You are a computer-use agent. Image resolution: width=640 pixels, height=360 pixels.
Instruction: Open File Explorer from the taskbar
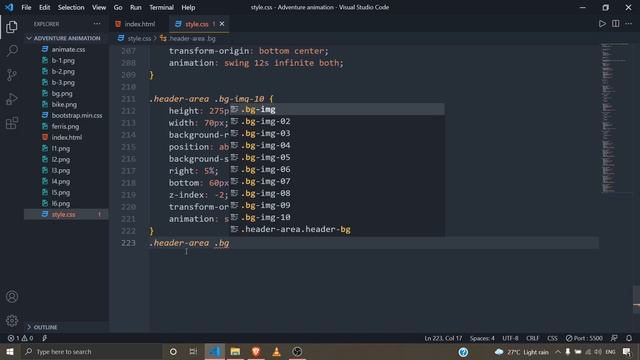tap(235, 352)
